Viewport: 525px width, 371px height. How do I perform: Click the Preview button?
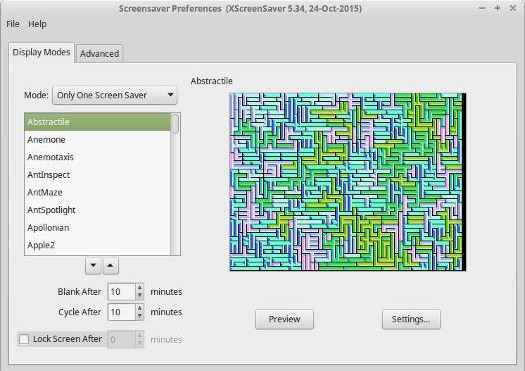point(284,319)
